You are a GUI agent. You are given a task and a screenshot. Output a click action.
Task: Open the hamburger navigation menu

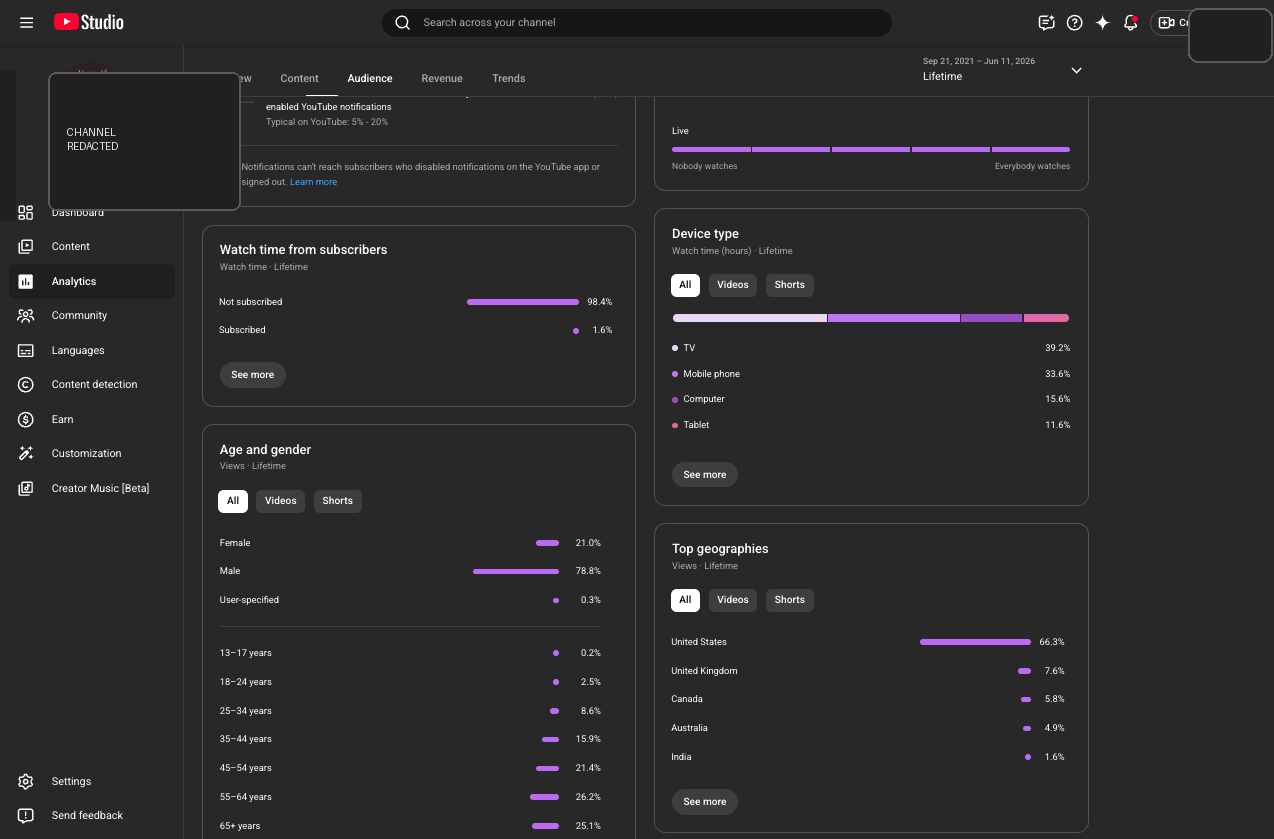[x=27, y=22]
